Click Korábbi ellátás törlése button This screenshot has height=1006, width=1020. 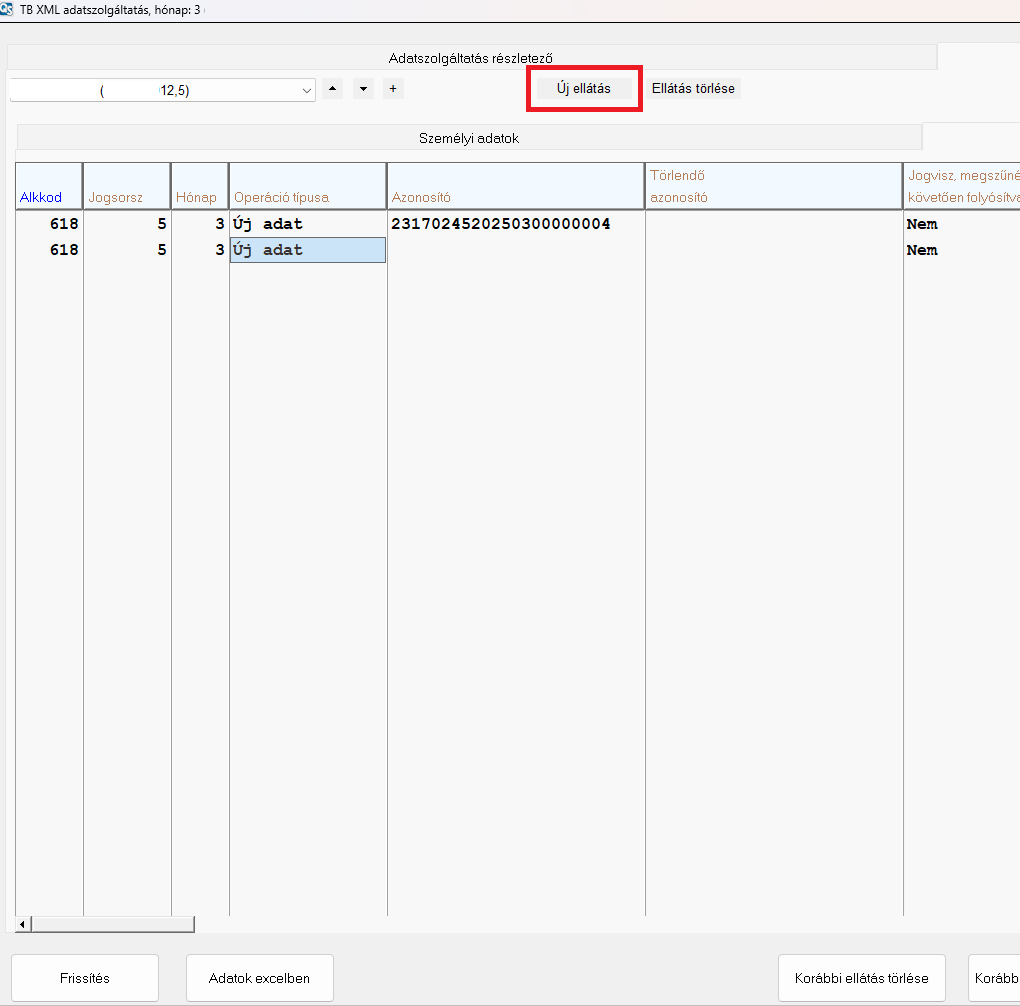pyautogui.click(x=861, y=978)
